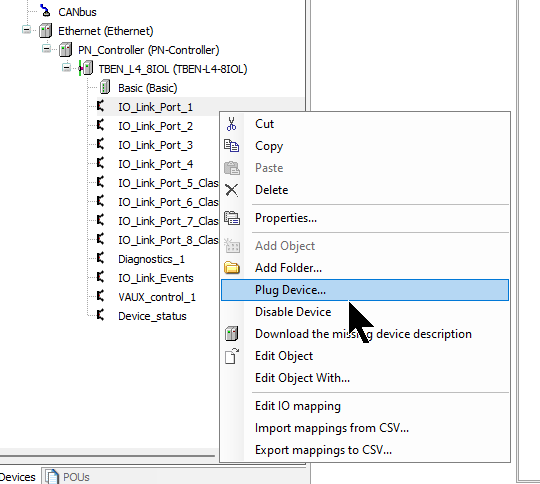The height and width of the screenshot is (484, 540).
Task: Select TBEN_L4_8IOL (TBEN-L4-8IOL) tree item
Action: coord(173,69)
